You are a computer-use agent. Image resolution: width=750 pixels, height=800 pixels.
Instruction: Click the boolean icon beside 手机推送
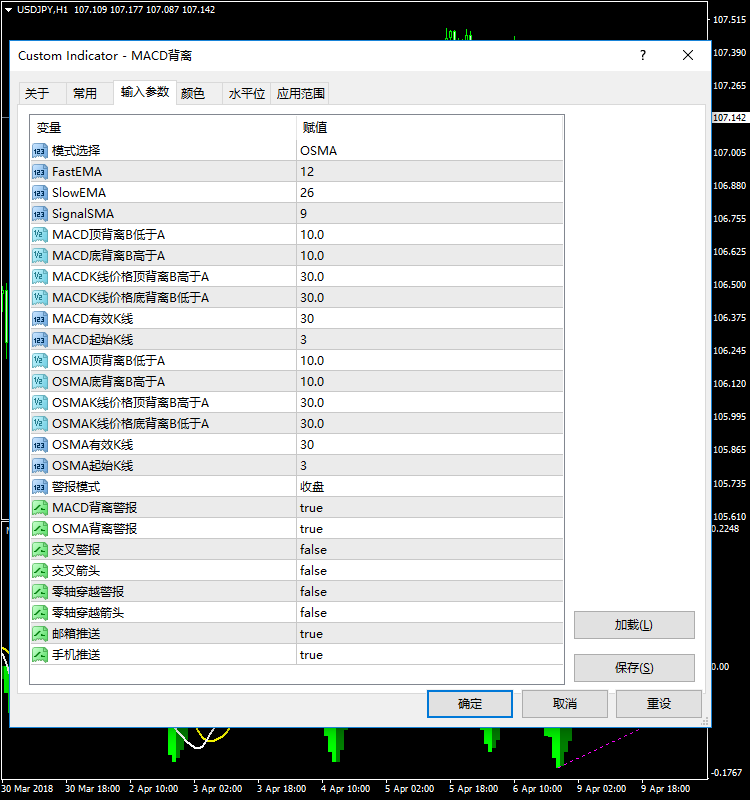click(40, 655)
